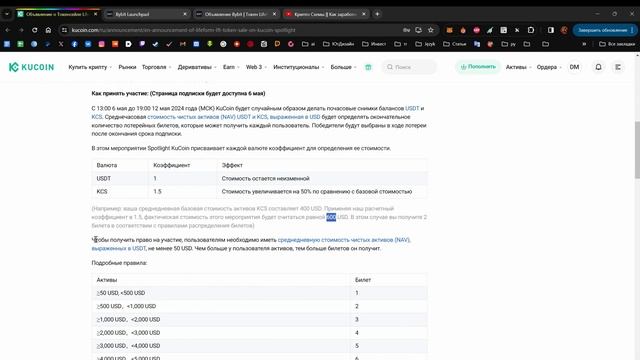Click the KuCoin logo
Screen dimensions: 640x360
[31, 67]
